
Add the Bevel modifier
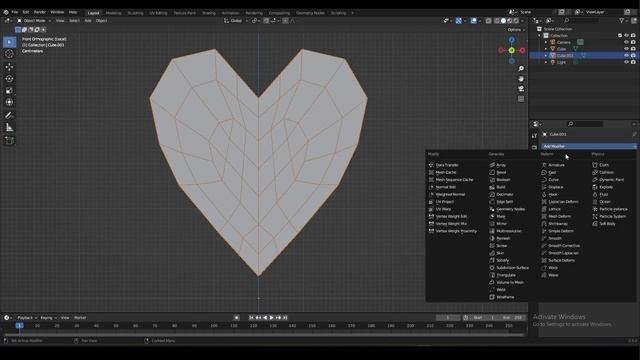coord(501,172)
